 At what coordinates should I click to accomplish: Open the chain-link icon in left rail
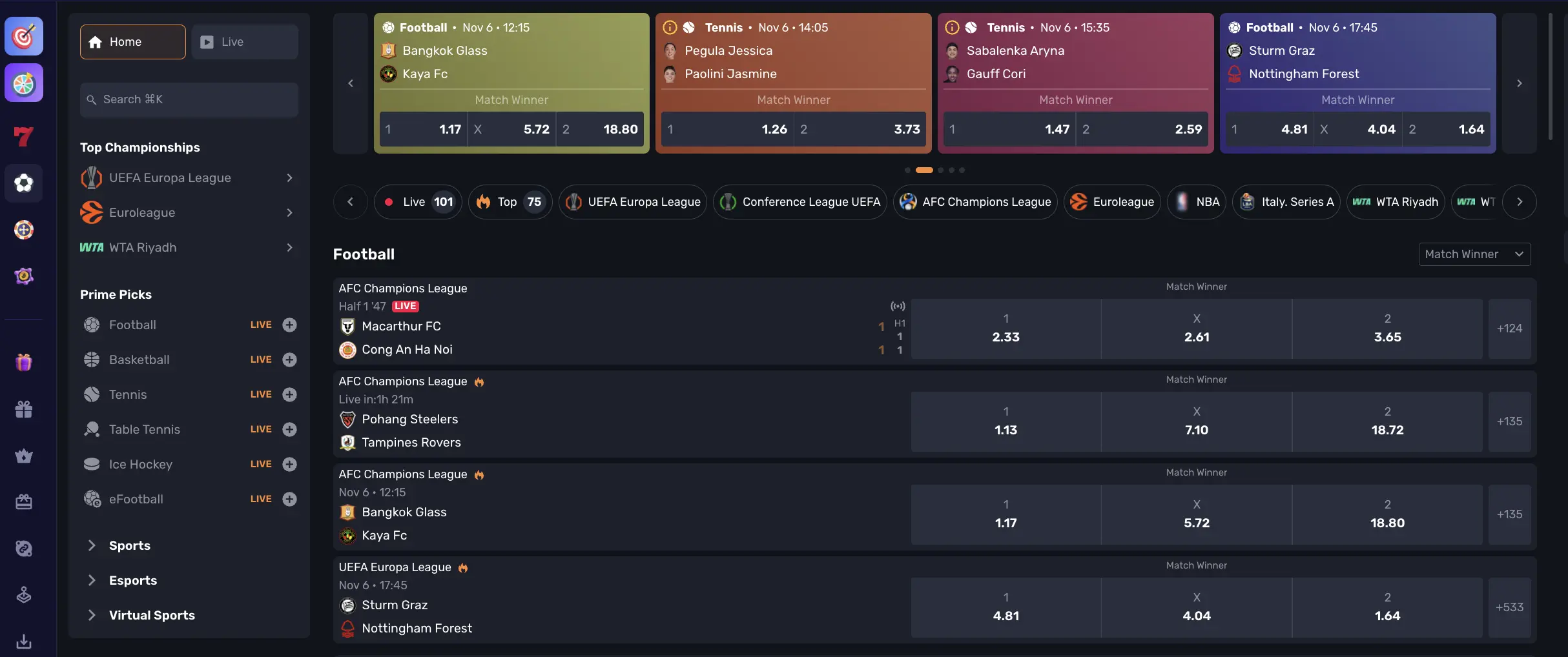click(x=24, y=549)
